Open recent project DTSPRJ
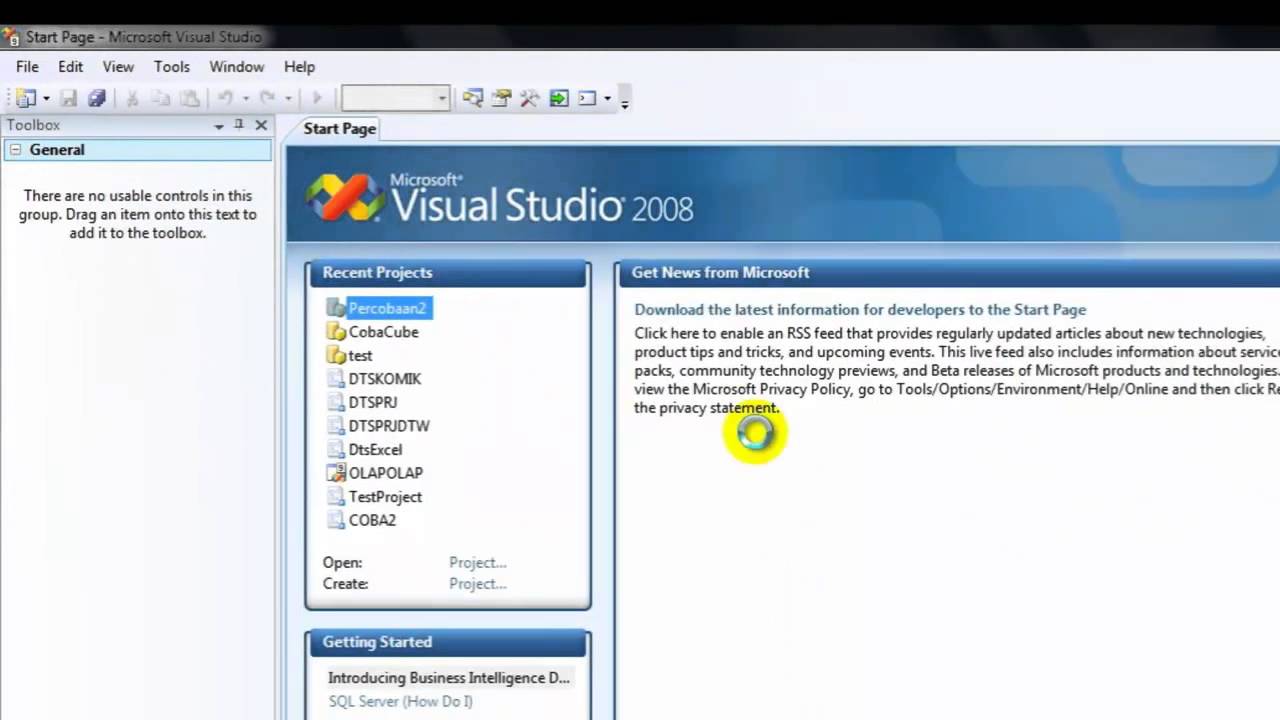1280x720 pixels. 373,403
